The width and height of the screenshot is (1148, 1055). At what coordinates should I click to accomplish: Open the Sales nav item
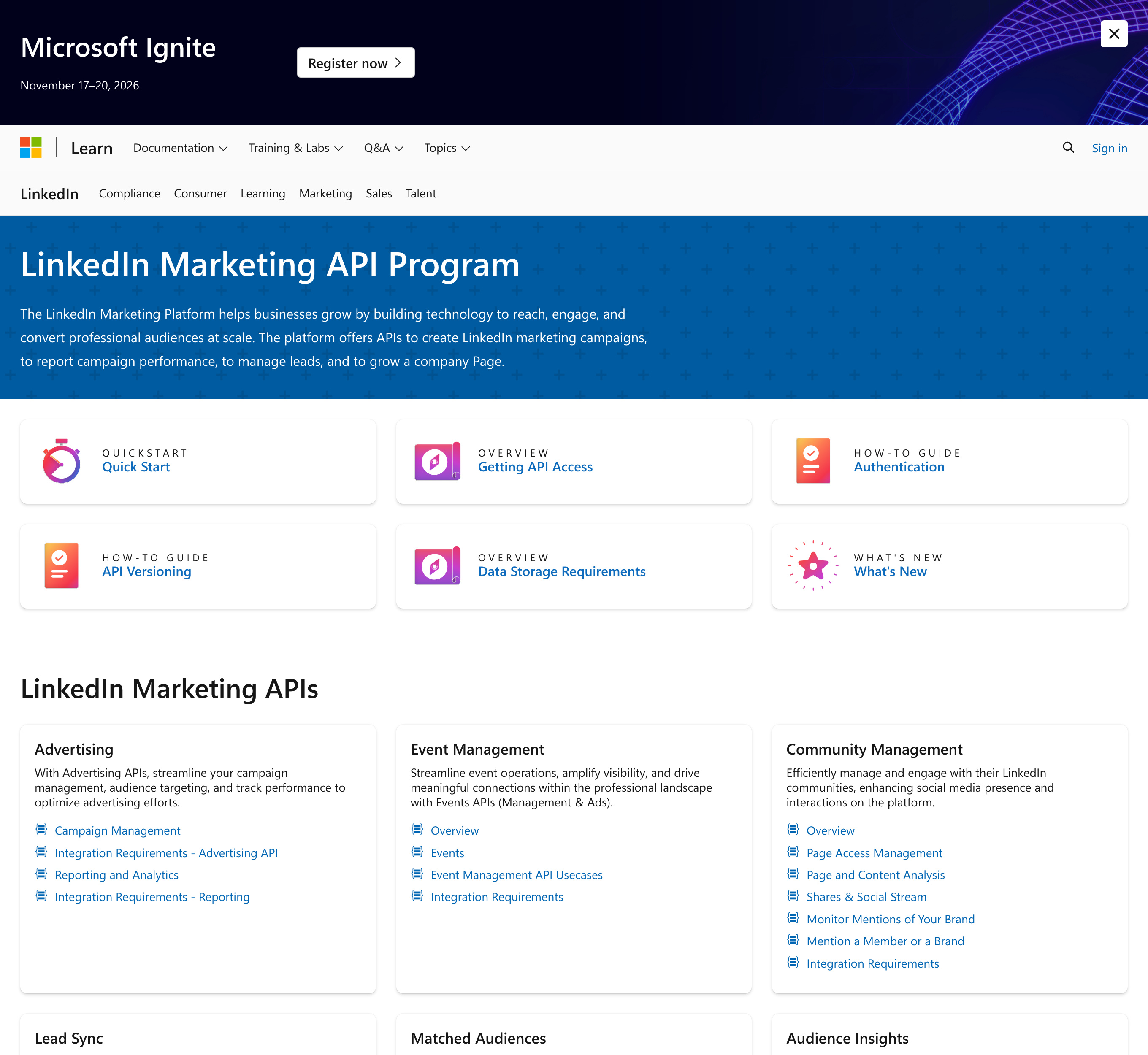tap(379, 194)
